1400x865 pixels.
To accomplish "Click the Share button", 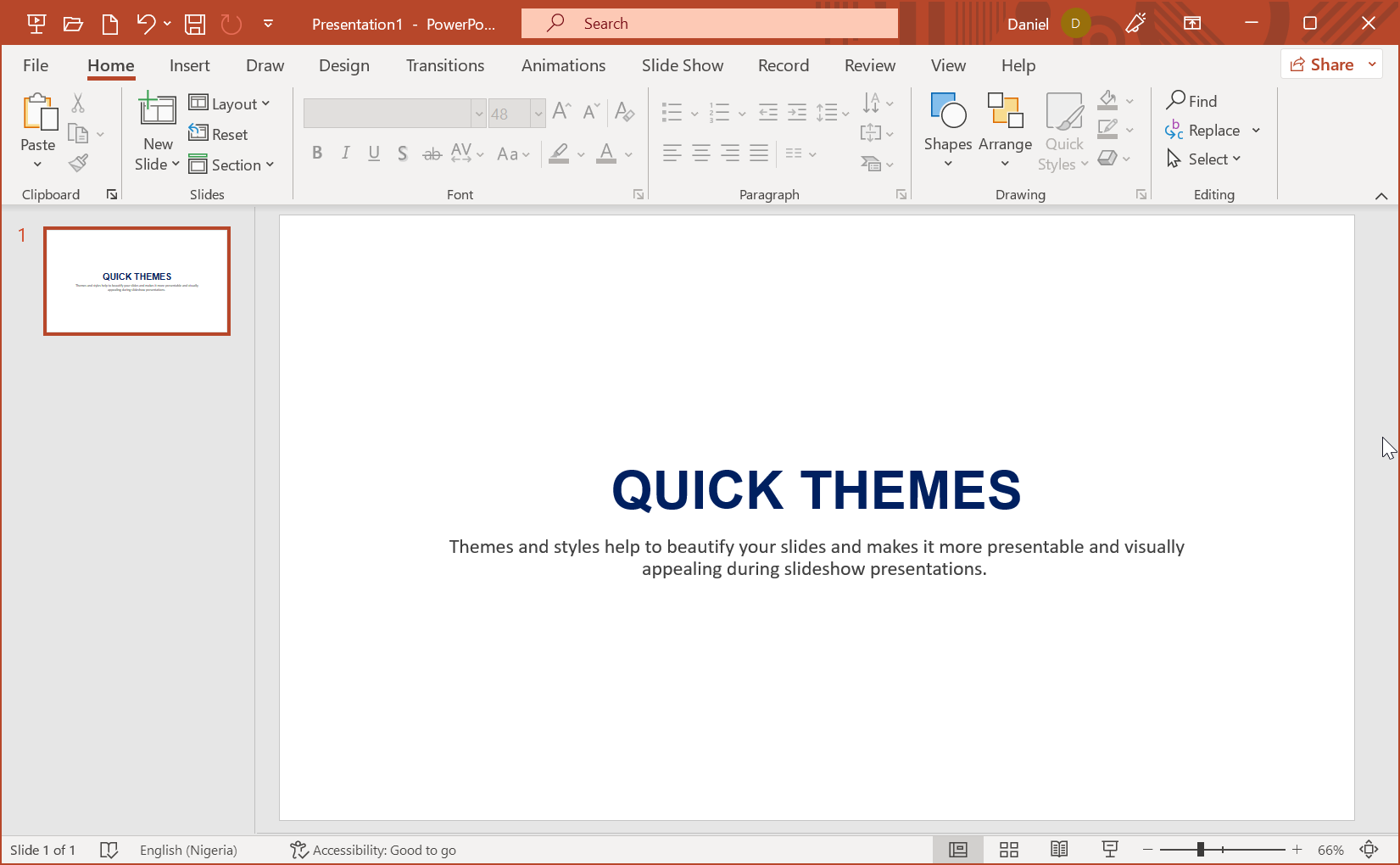I will click(x=1330, y=64).
